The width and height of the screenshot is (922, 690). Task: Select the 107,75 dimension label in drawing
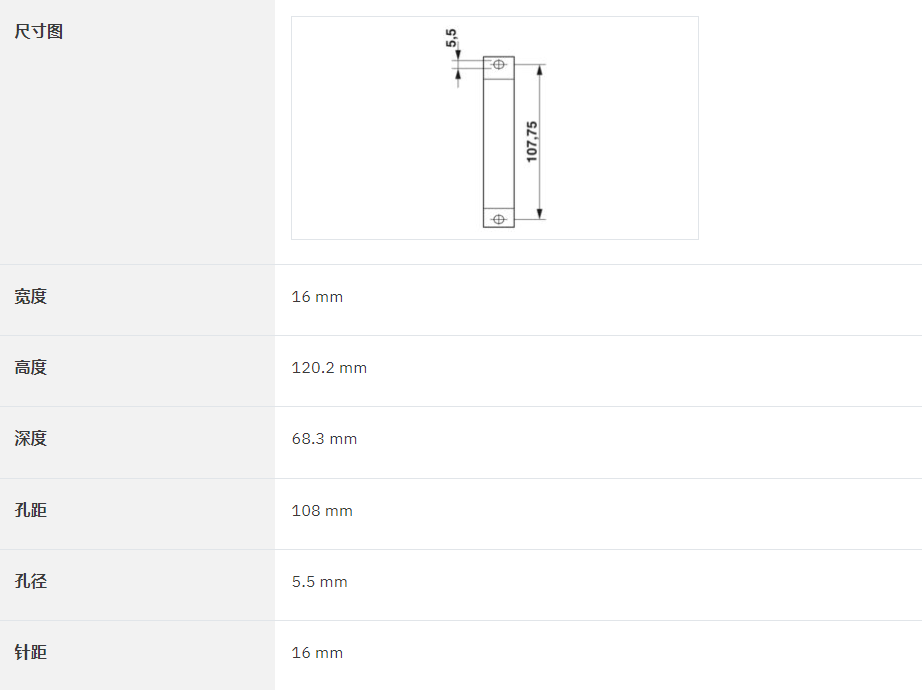tap(532, 142)
